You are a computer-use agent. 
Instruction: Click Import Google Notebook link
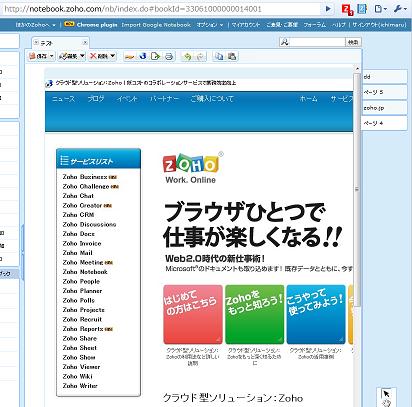pos(156,25)
